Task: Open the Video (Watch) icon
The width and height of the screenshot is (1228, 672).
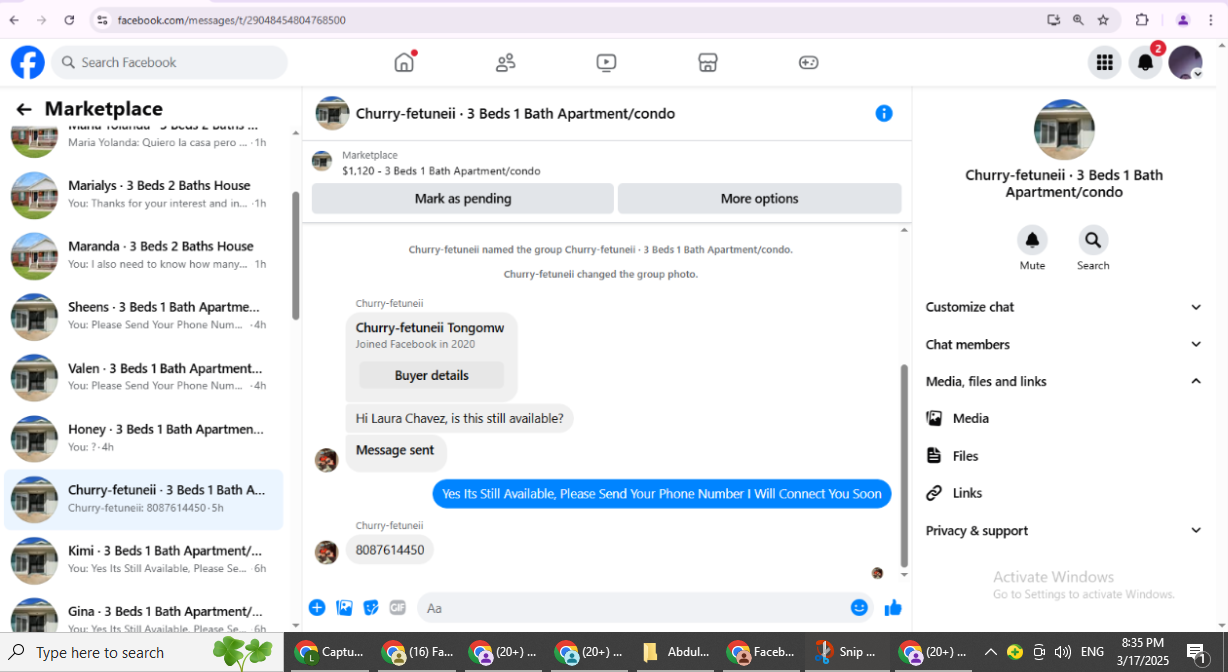Action: tap(606, 62)
